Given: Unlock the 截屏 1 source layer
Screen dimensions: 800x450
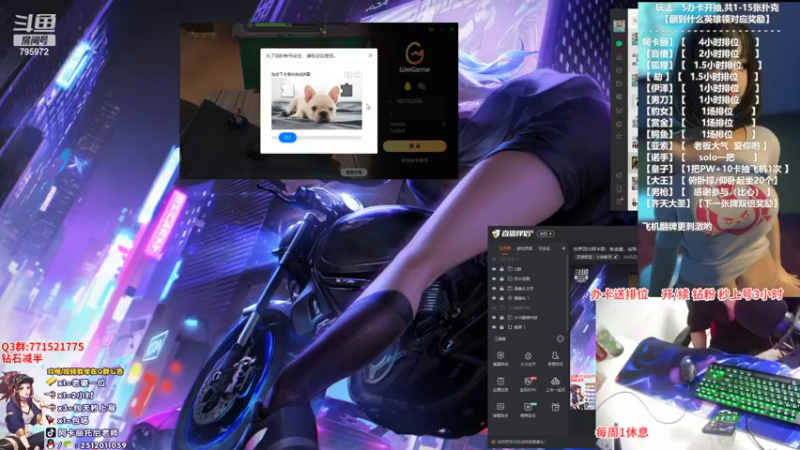Looking at the screenshot, I should tap(502, 327).
